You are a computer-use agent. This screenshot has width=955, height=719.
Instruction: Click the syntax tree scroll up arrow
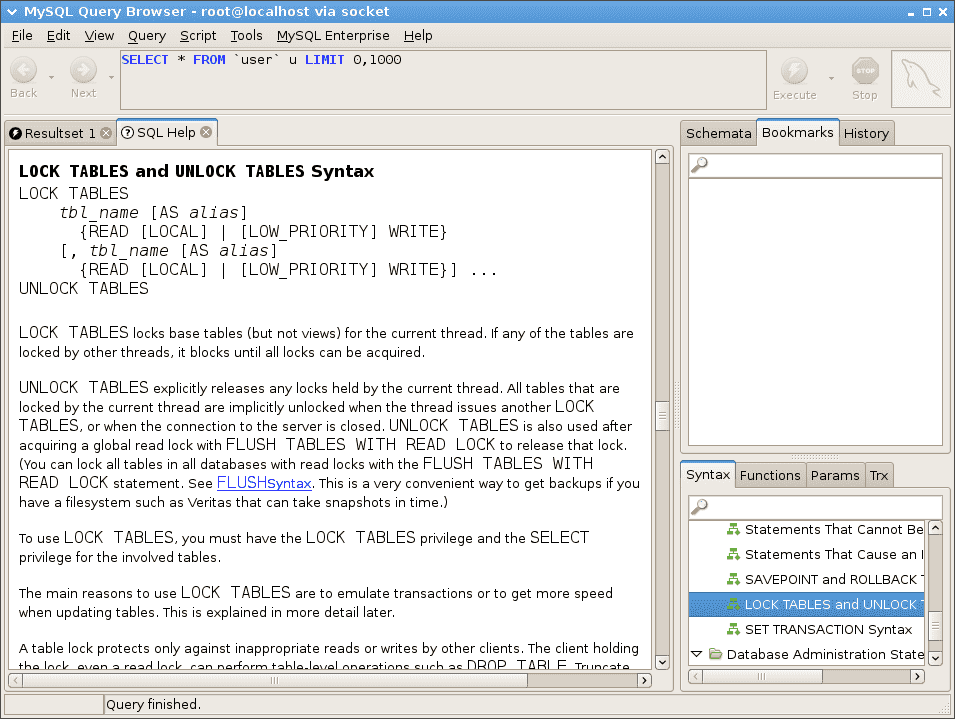[935, 527]
